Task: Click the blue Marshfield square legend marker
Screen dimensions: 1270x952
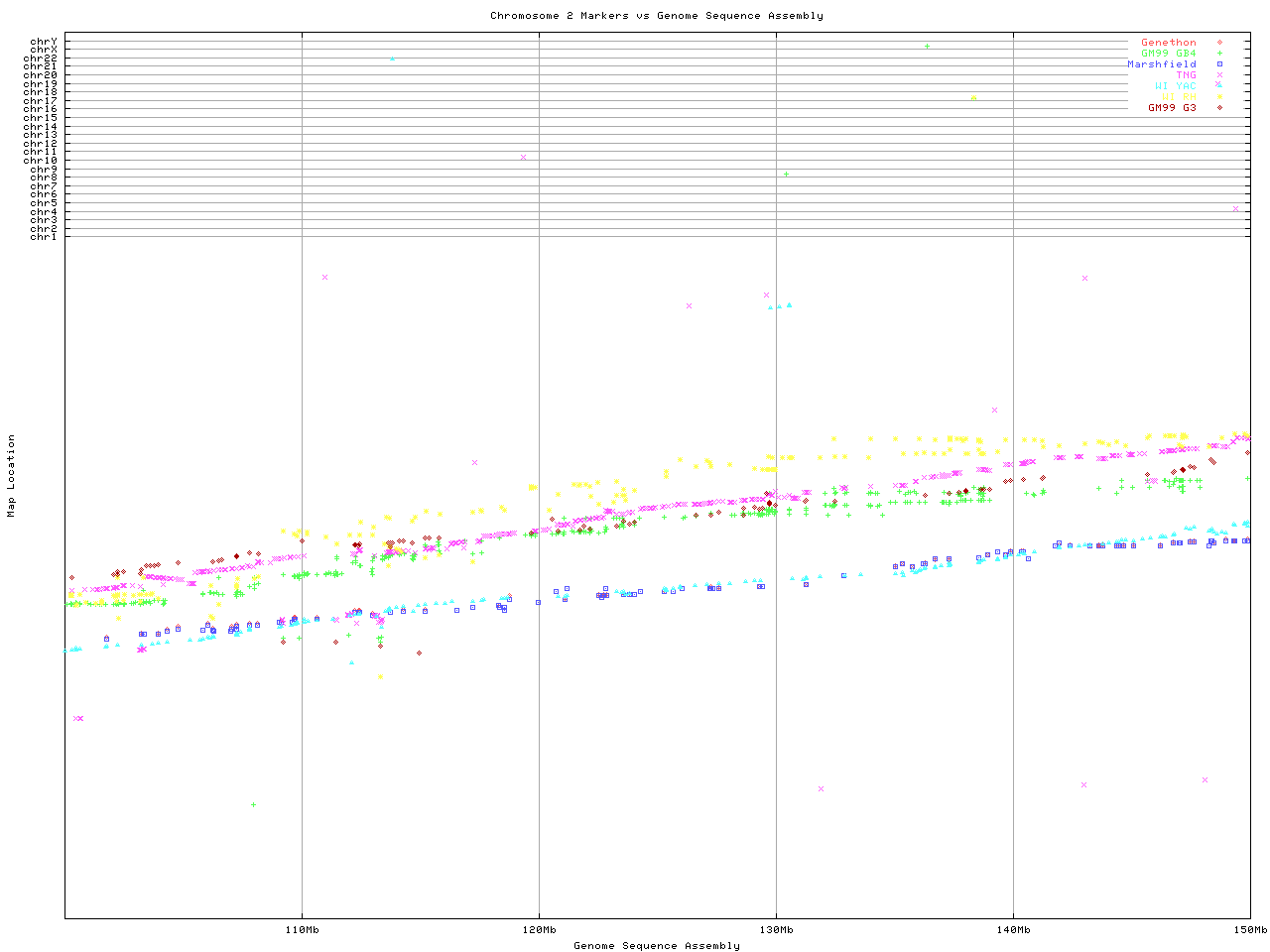Action: coord(1219,64)
